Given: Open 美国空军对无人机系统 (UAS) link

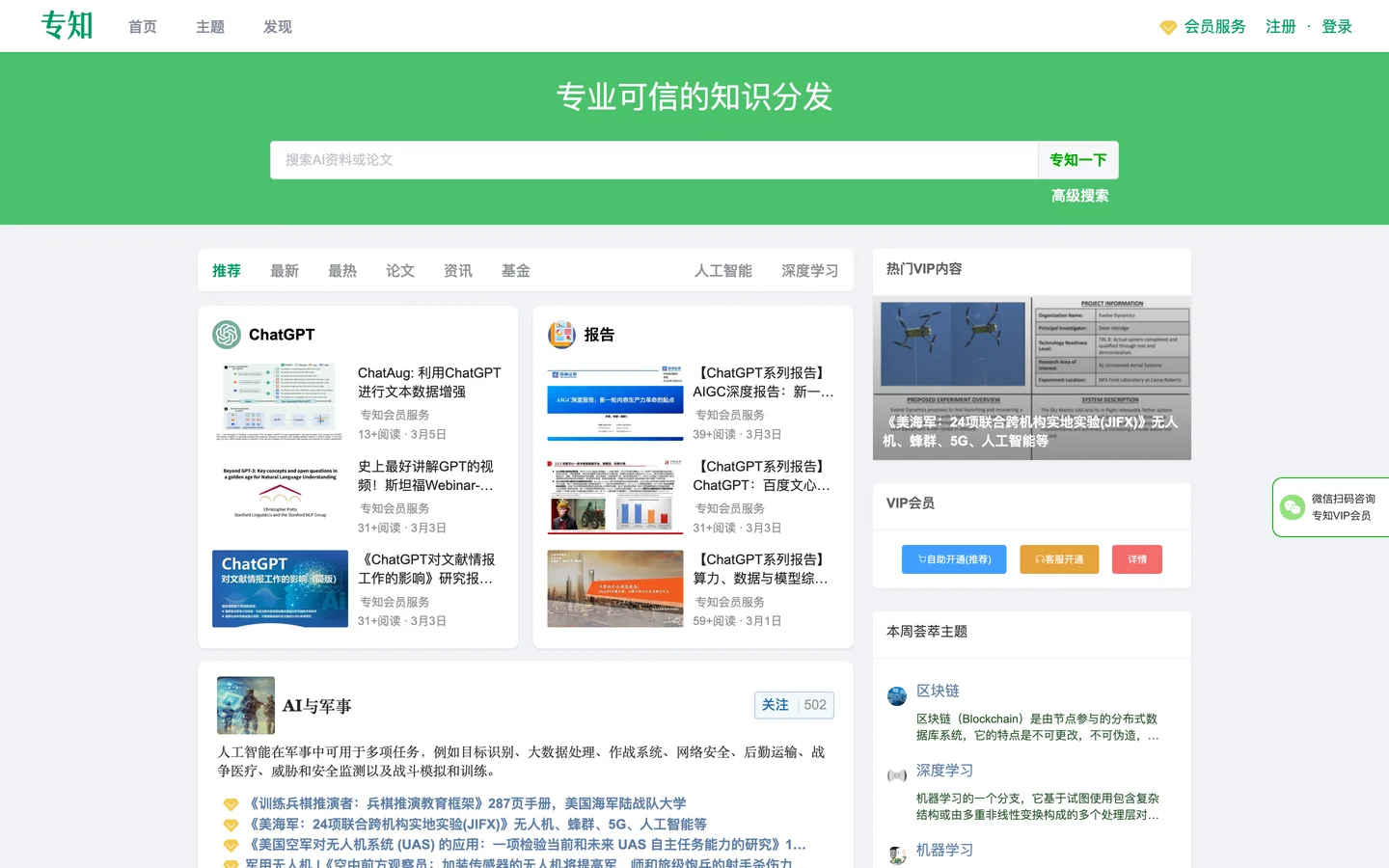Looking at the screenshot, I should point(526,845).
